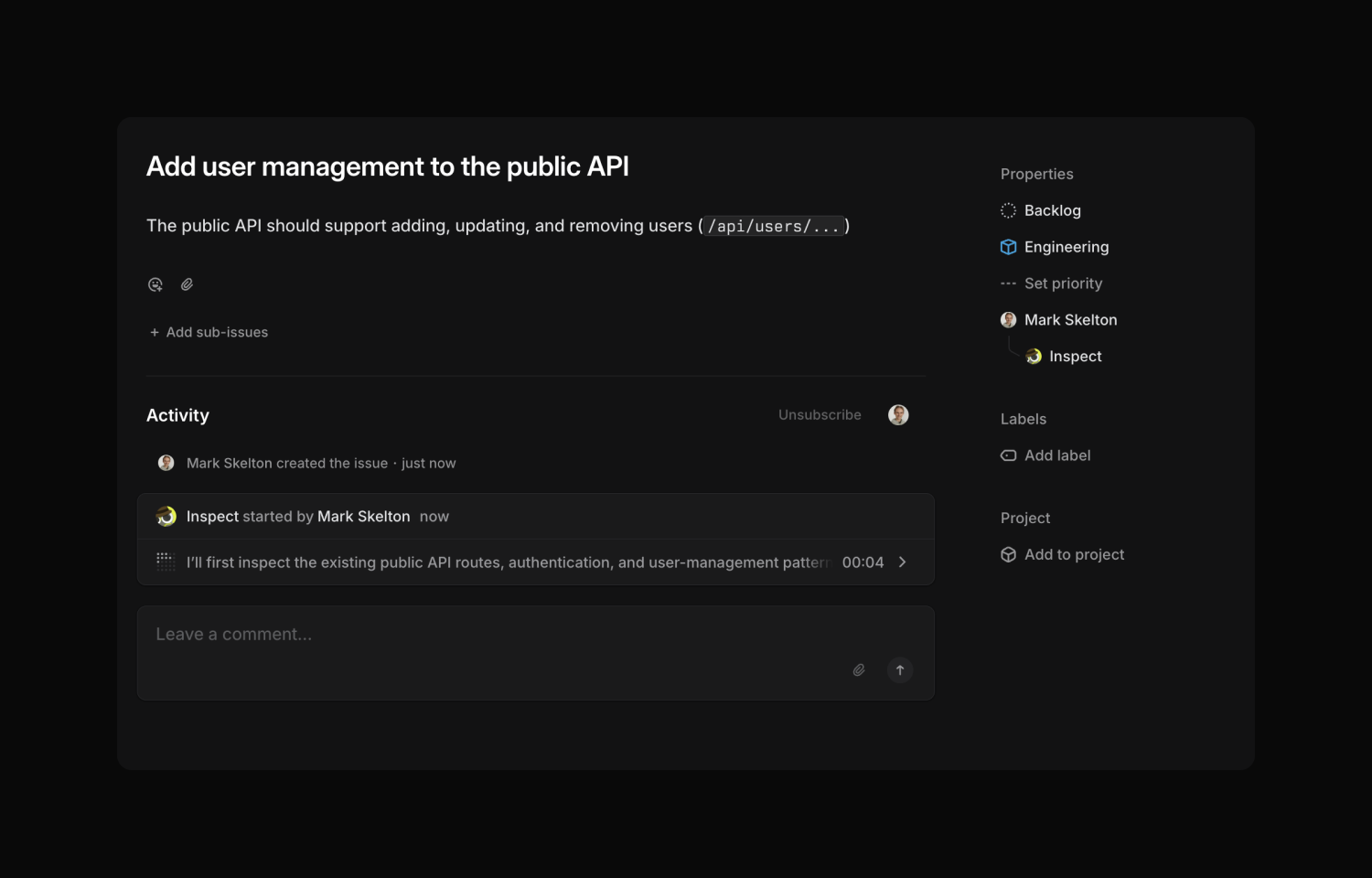Open the Backlog status dropdown
This screenshot has width=1372, height=878.
[x=1041, y=210]
